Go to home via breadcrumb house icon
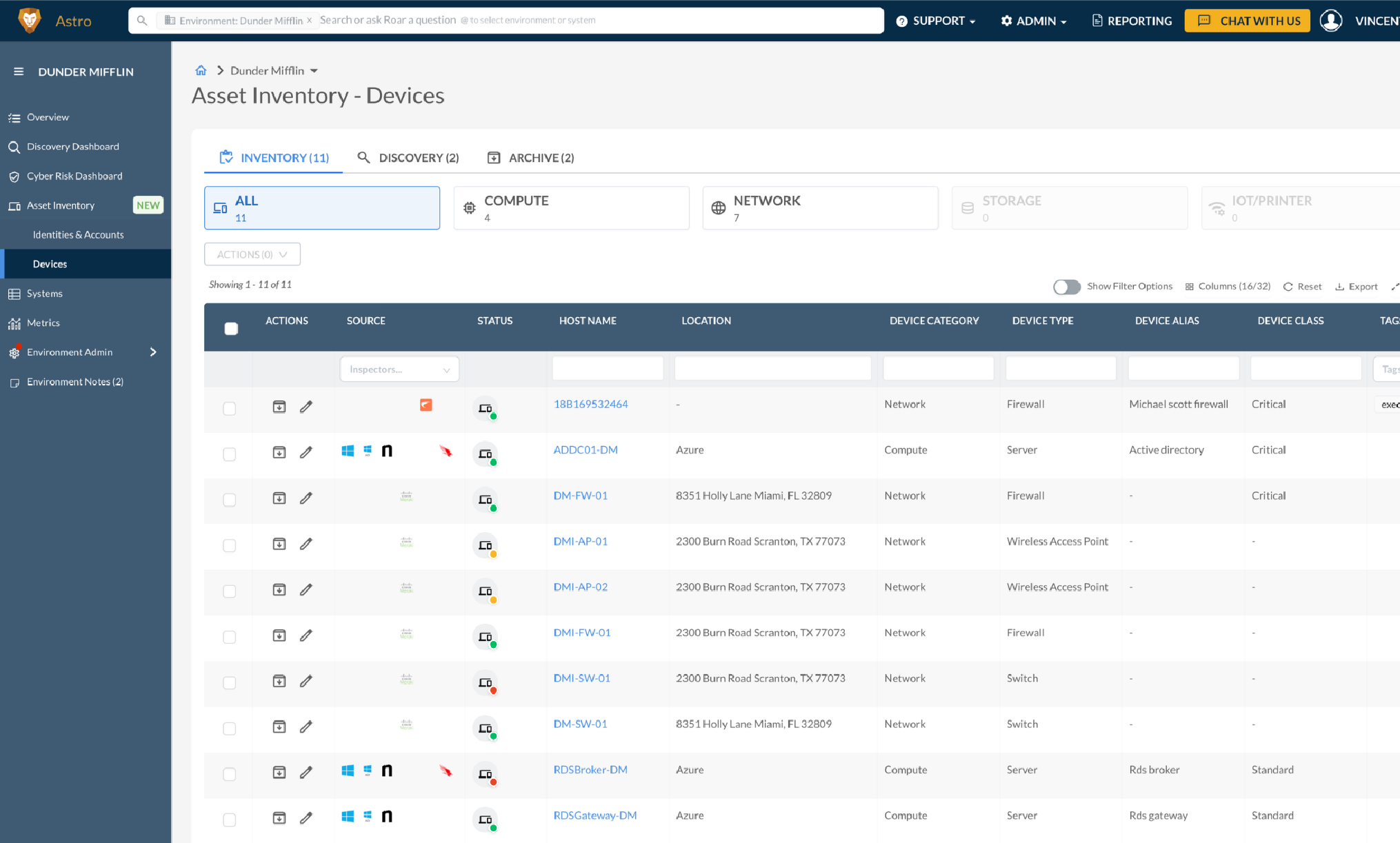This screenshot has height=843, width=1400. 201,70
